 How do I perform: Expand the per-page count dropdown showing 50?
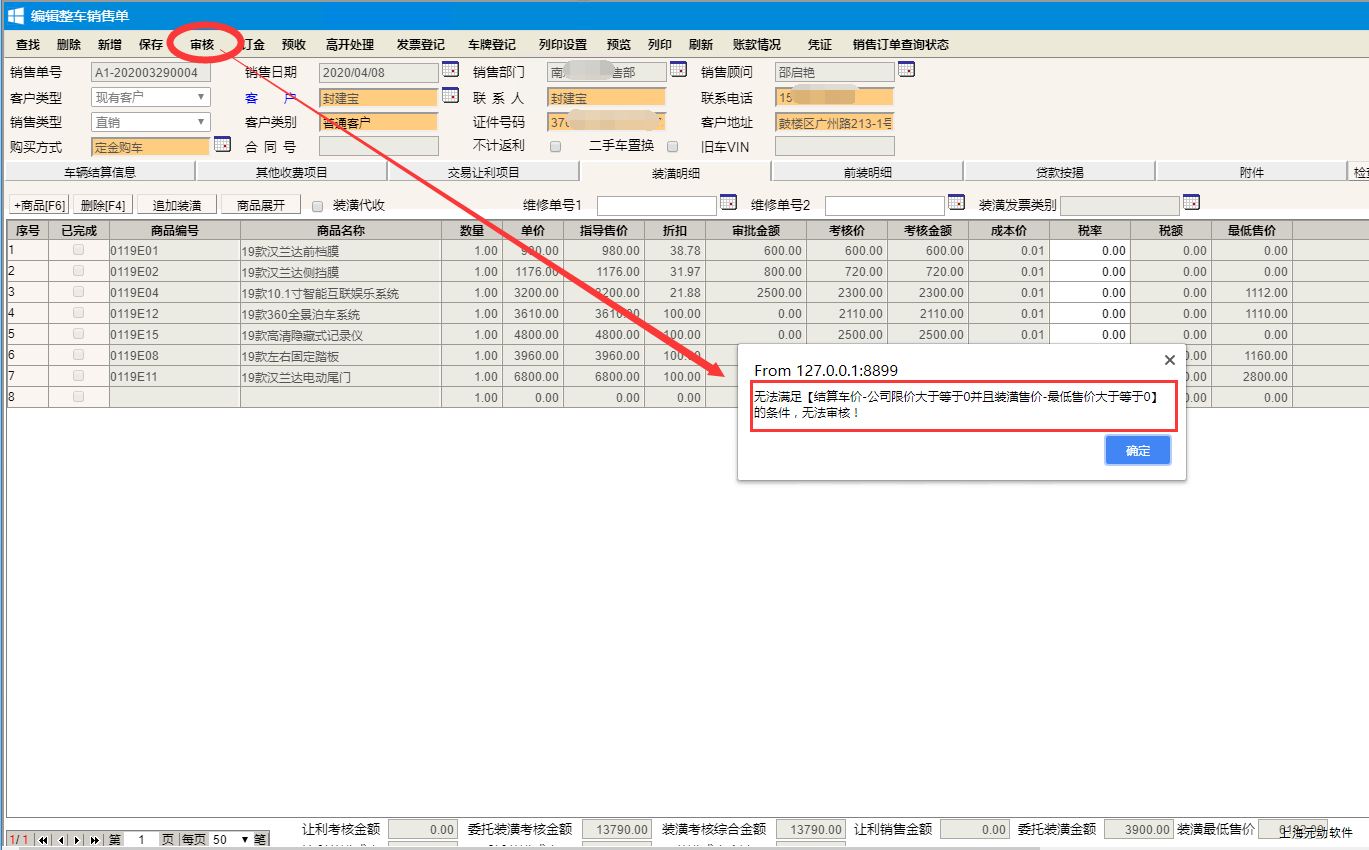(x=244, y=840)
